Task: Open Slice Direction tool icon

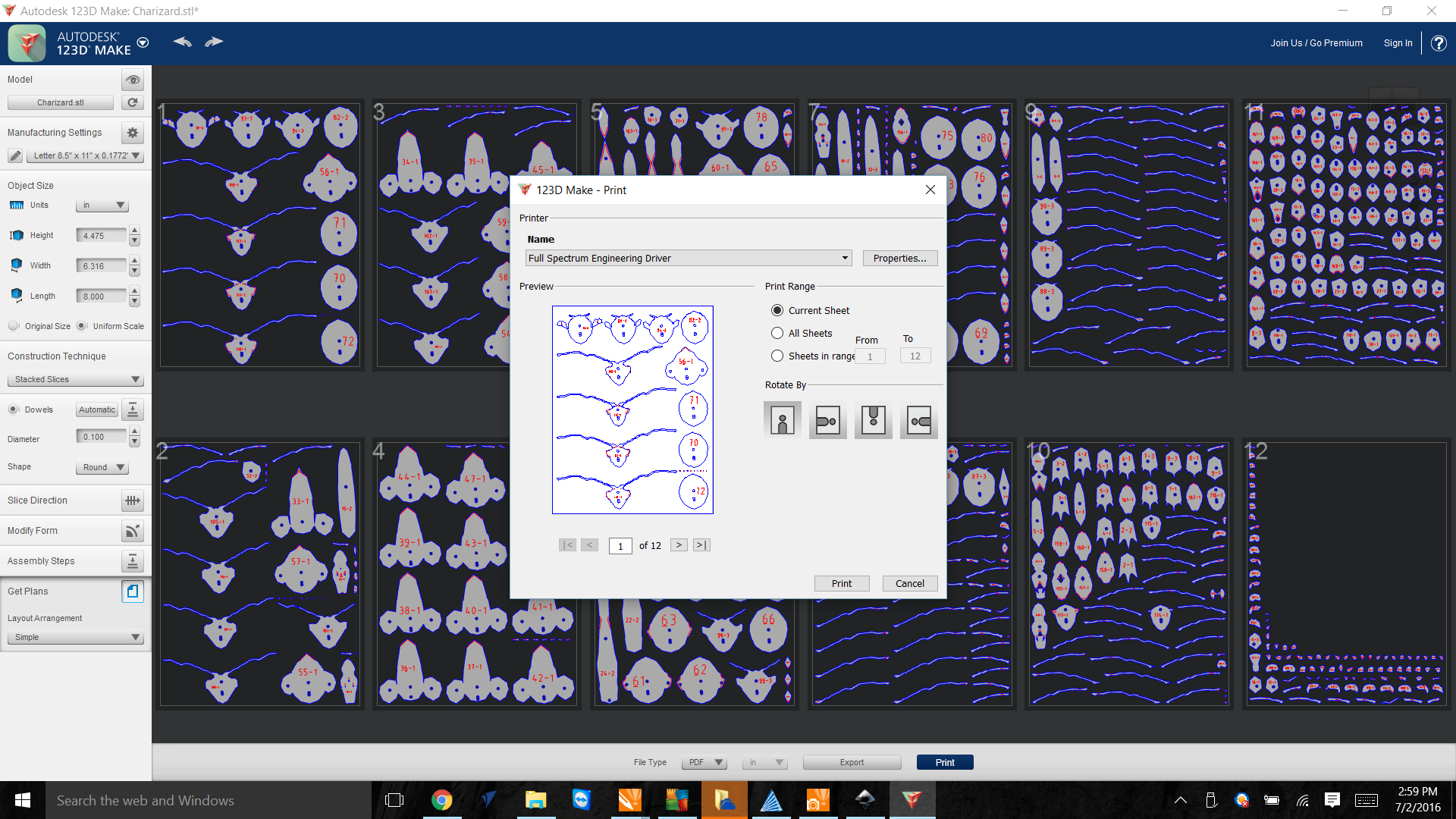Action: coord(133,500)
